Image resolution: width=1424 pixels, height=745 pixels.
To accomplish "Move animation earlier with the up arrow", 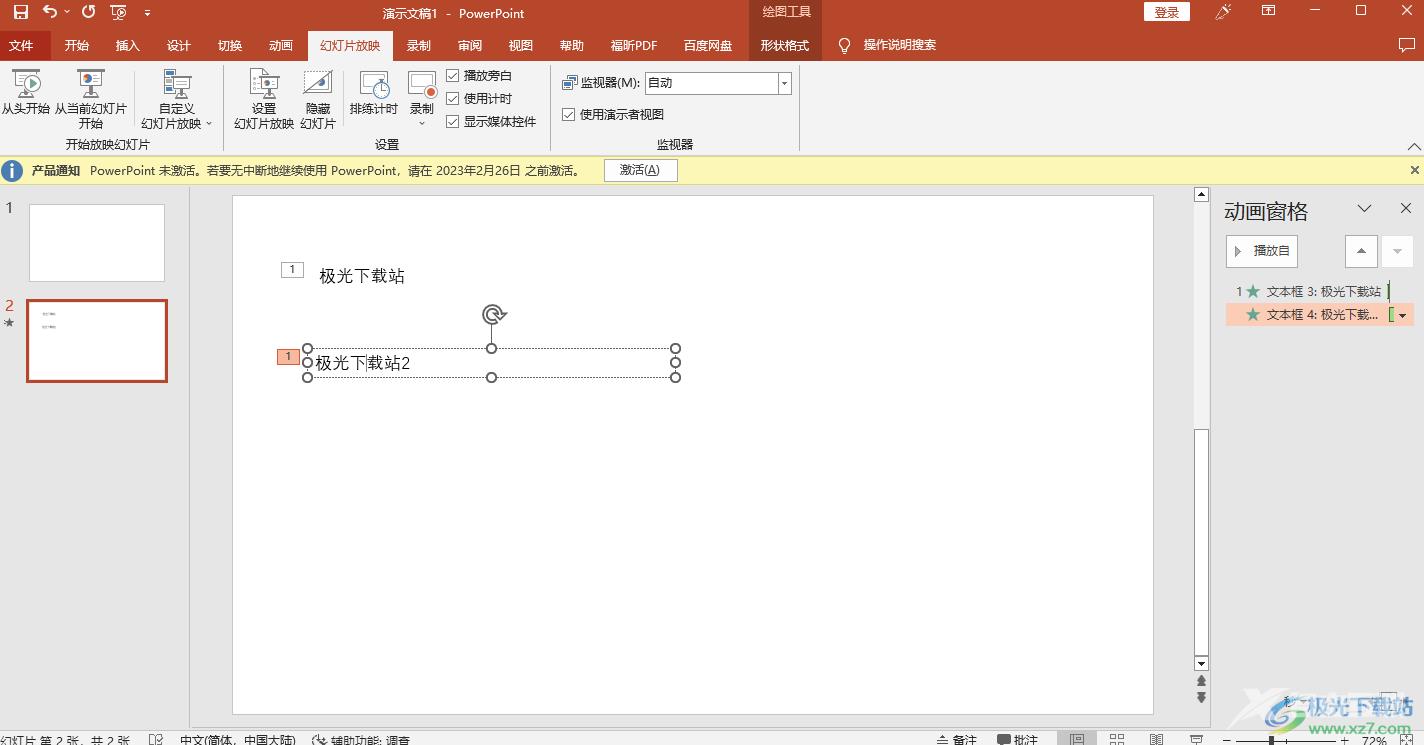I will click(x=1361, y=251).
